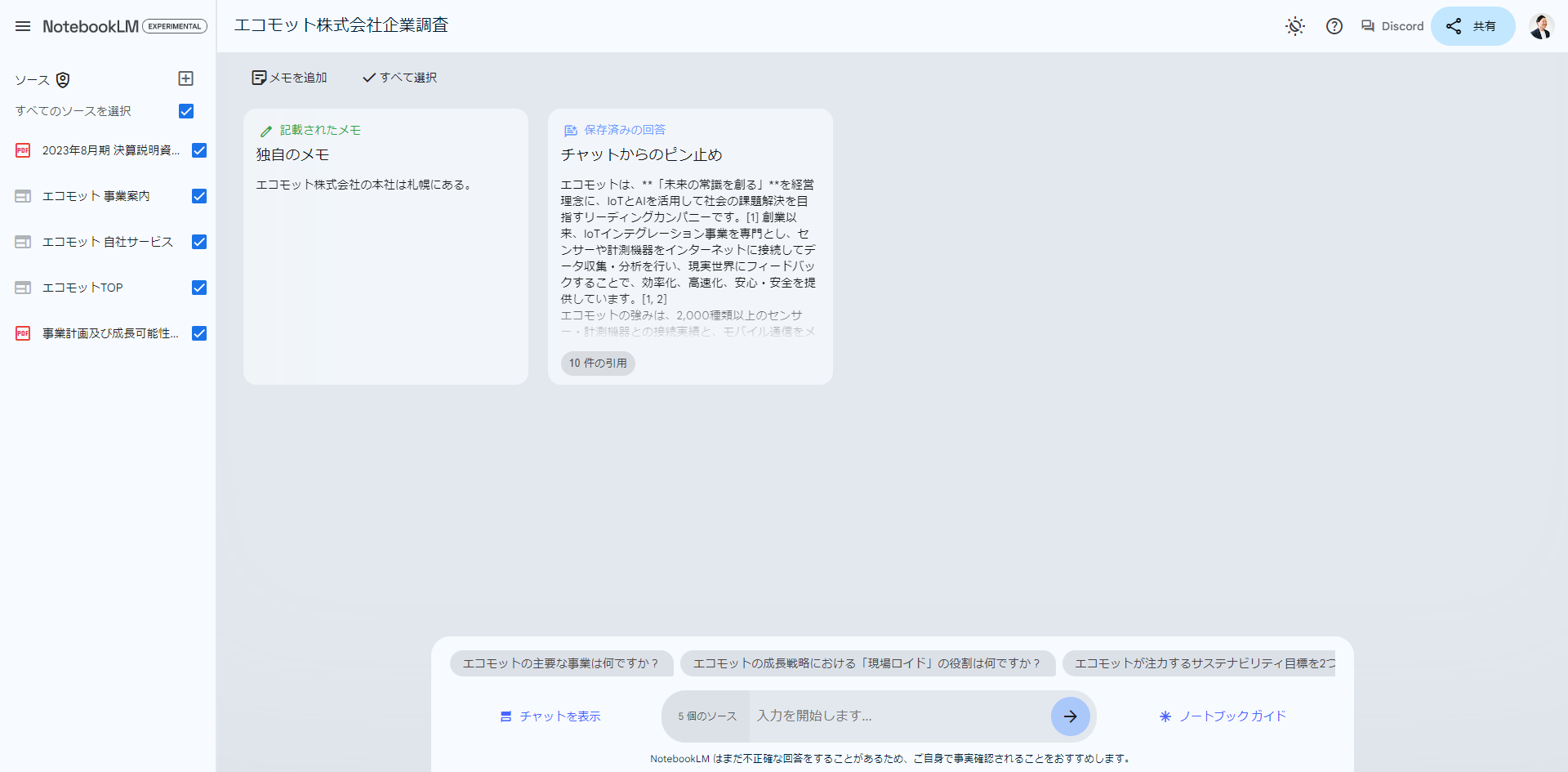Click the ソース heading label
The width and height of the screenshot is (1568, 772).
(x=32, y=80)
